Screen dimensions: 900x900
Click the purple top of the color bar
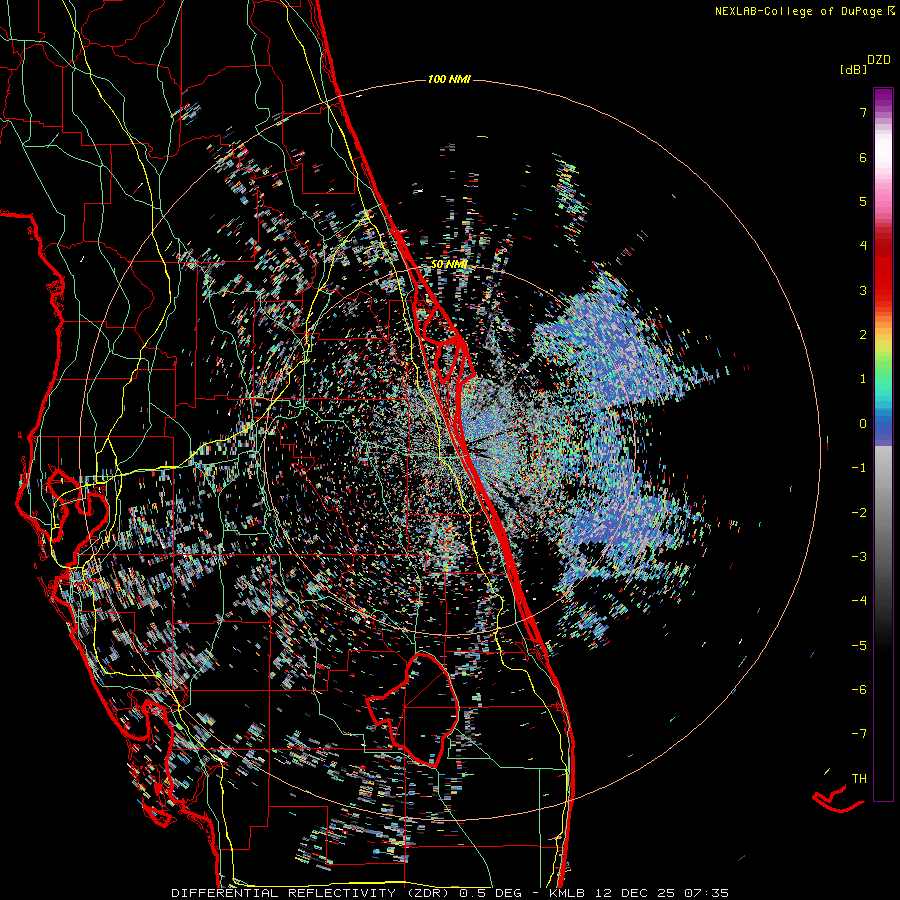(883, 99)
